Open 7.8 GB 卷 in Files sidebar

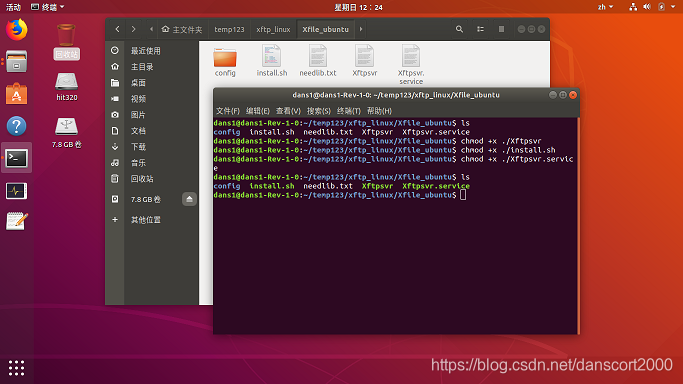[x=146, y=199]
